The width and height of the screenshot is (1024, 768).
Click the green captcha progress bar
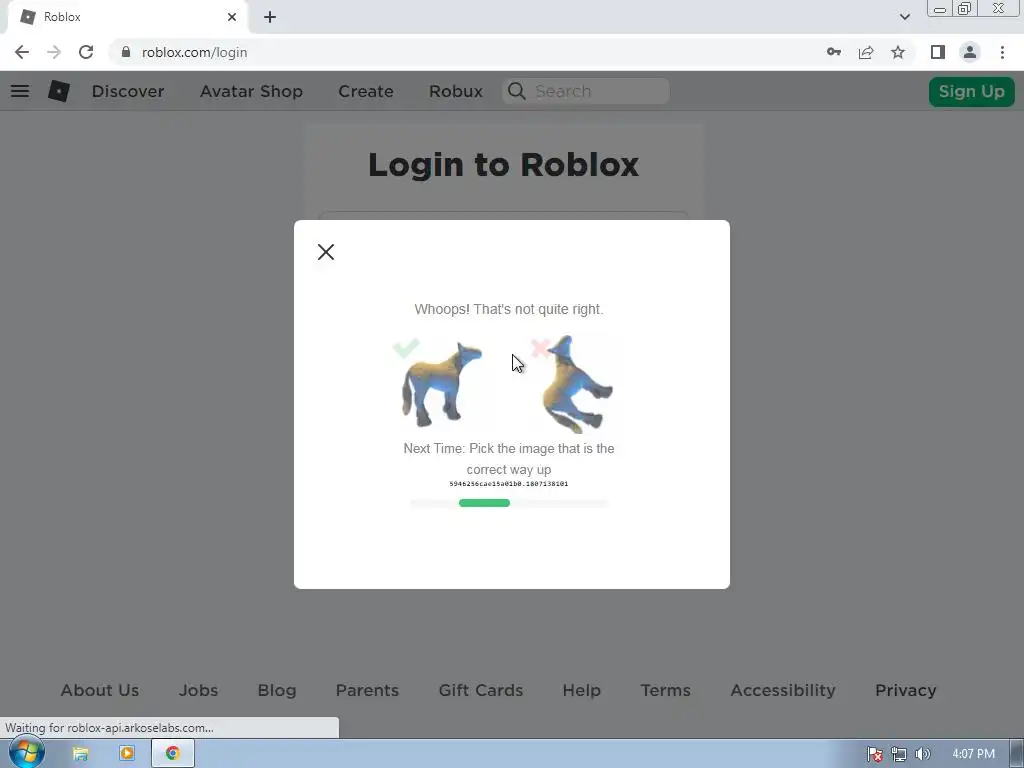coord(484,503)
